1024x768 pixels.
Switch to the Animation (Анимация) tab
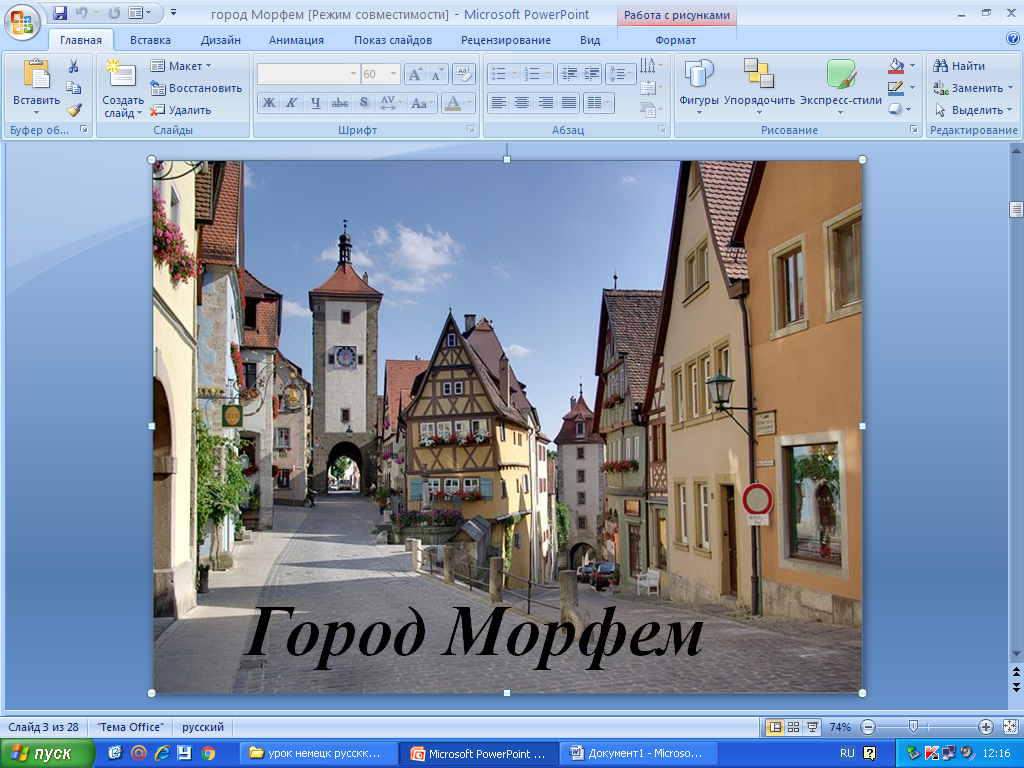coord(296,40)
